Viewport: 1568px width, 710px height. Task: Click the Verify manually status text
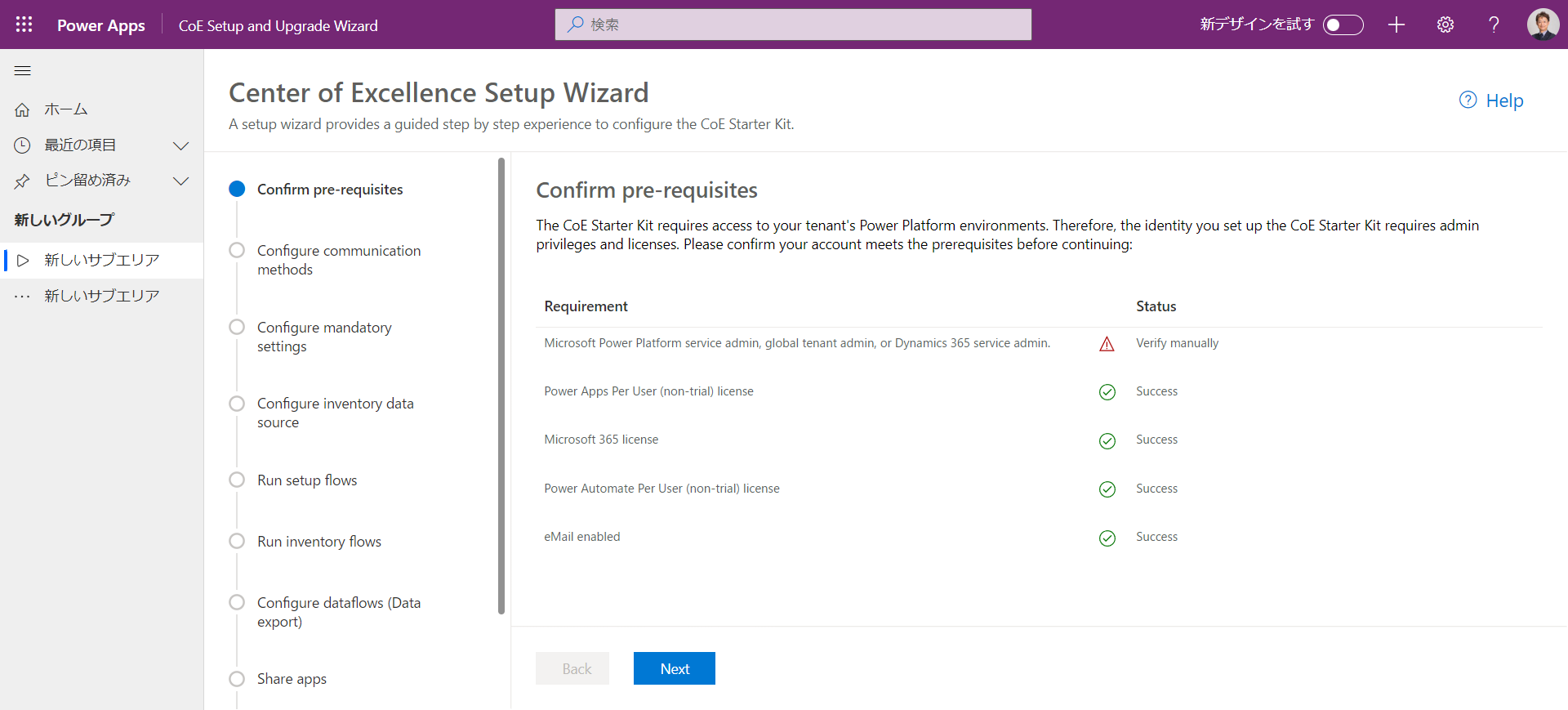point(1177,343)
